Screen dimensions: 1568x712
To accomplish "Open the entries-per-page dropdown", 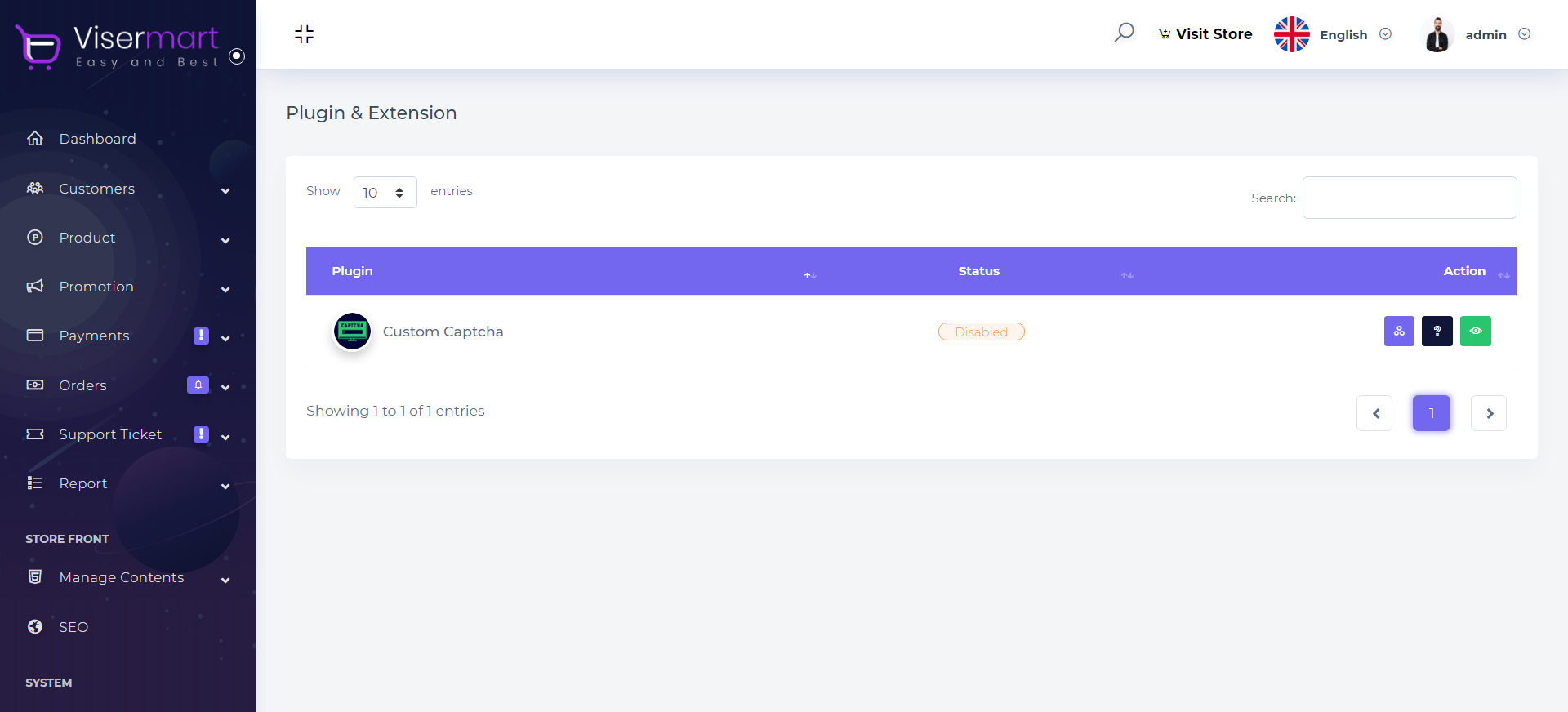I will [385, 193].
